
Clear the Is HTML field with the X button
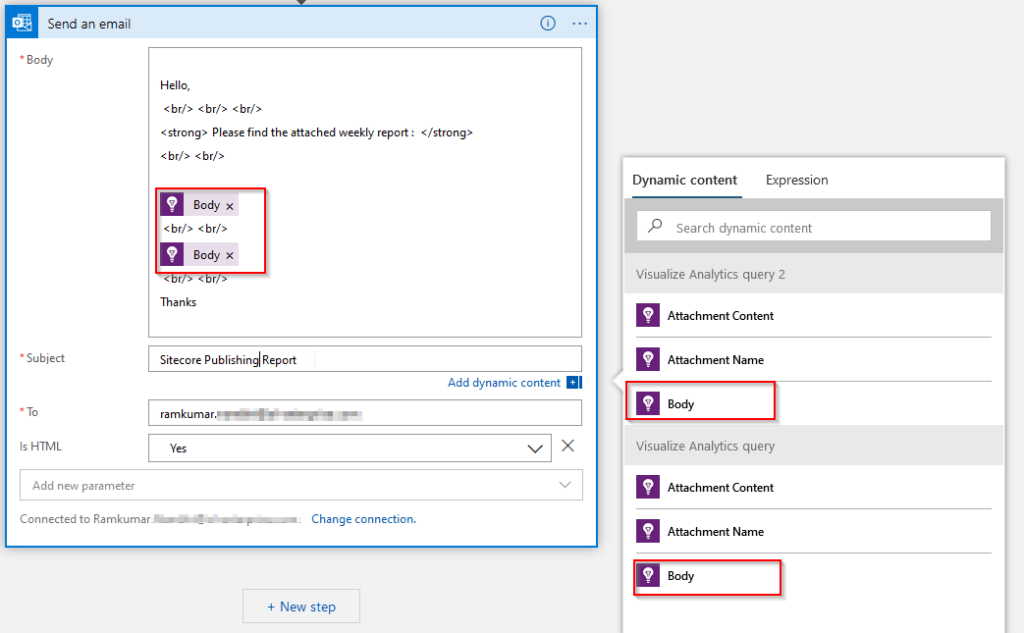coord(568,446)
